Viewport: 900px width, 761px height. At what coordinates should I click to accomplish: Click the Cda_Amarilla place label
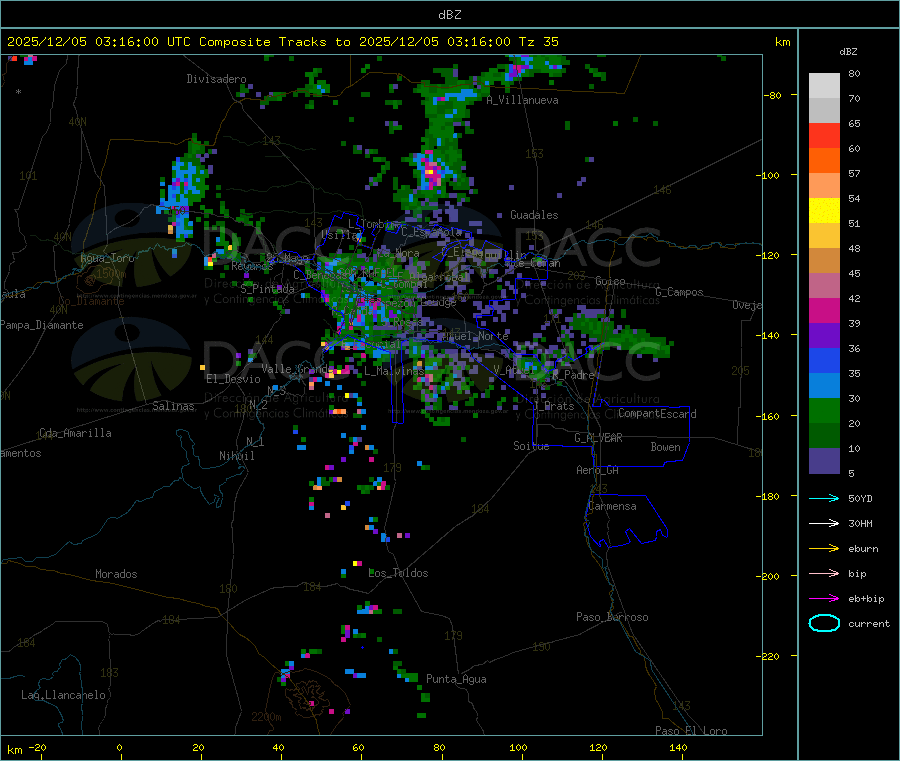click(75, 433)
